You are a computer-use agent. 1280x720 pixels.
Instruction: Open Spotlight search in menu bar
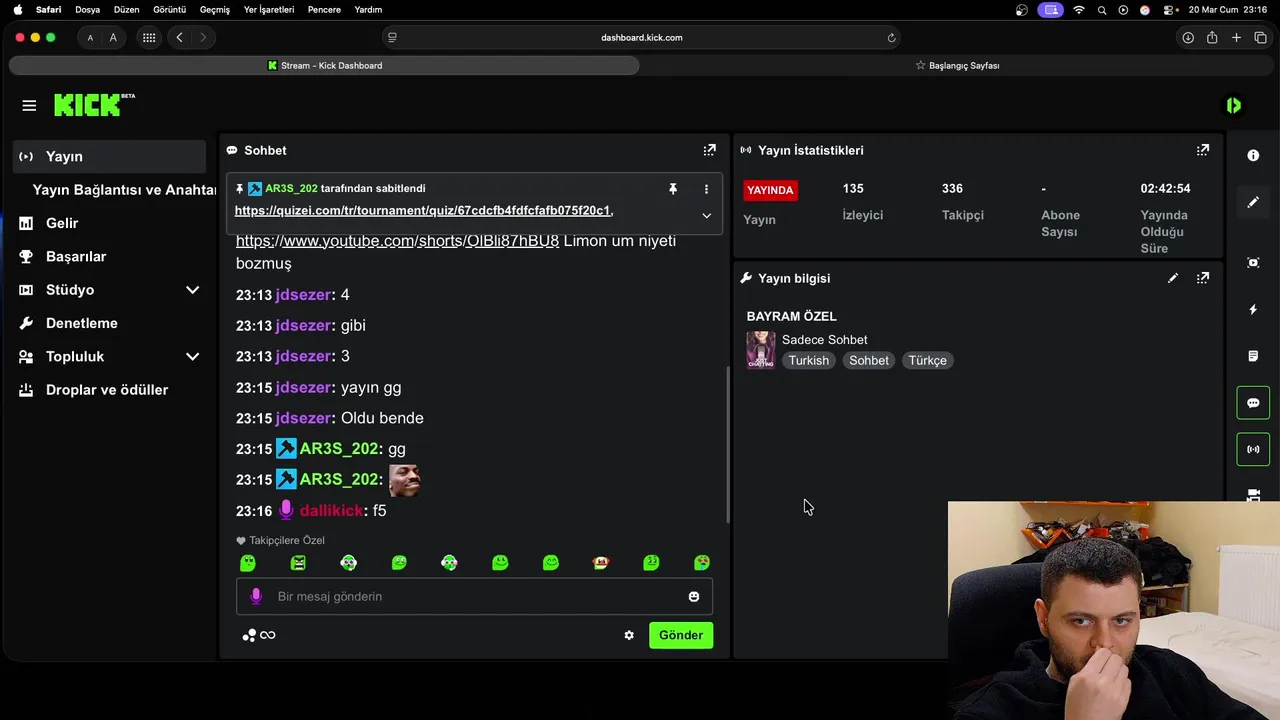tap(1101, 10)
